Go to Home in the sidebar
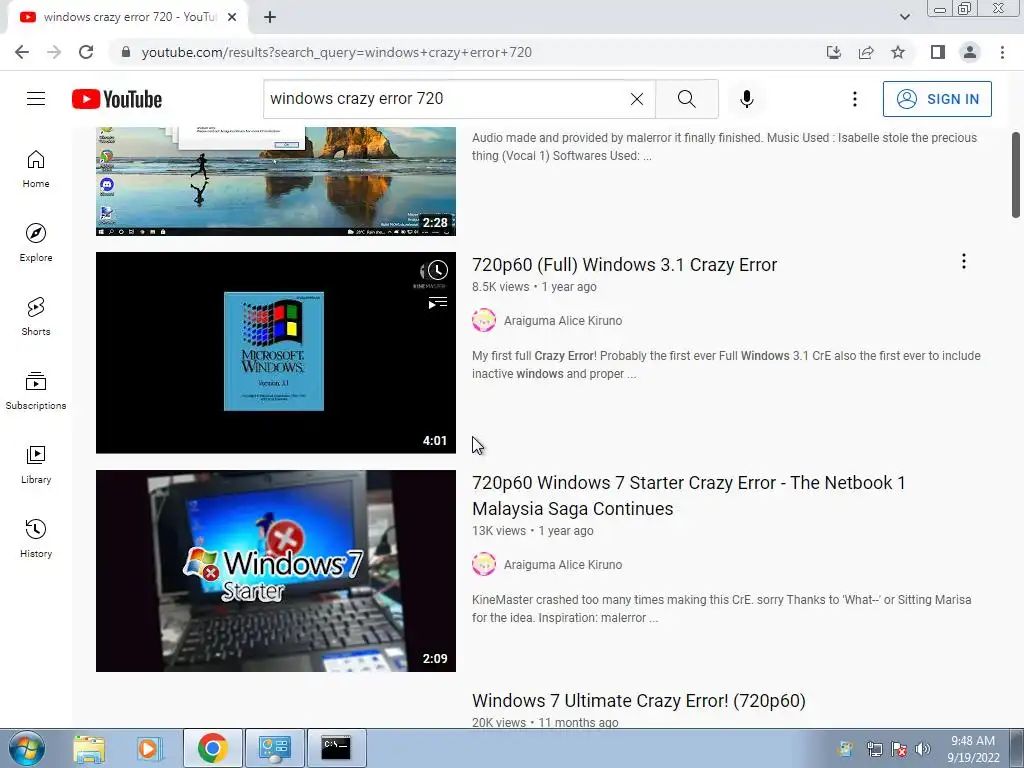The image size is (1024, 768). click(36, 169)
